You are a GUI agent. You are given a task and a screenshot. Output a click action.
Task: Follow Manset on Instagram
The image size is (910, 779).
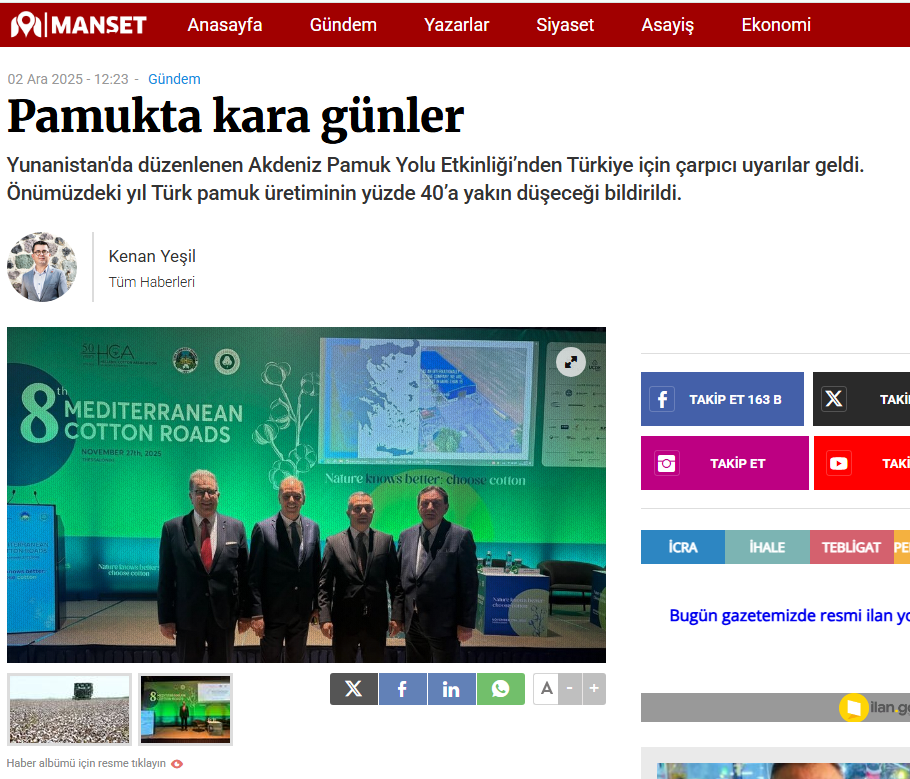coord(724,463)
